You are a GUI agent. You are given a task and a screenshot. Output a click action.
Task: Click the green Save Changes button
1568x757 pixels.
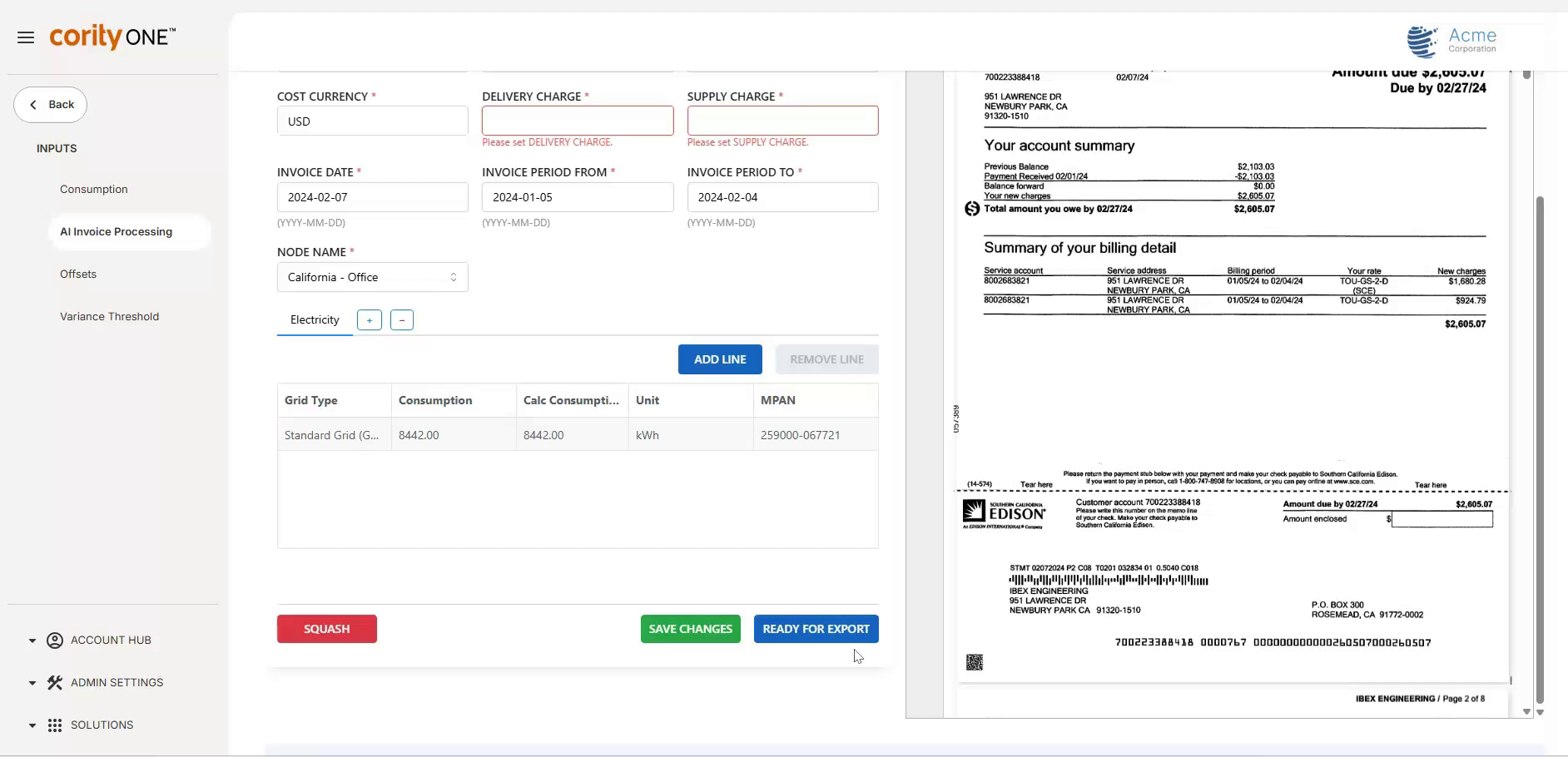point(690,629)
